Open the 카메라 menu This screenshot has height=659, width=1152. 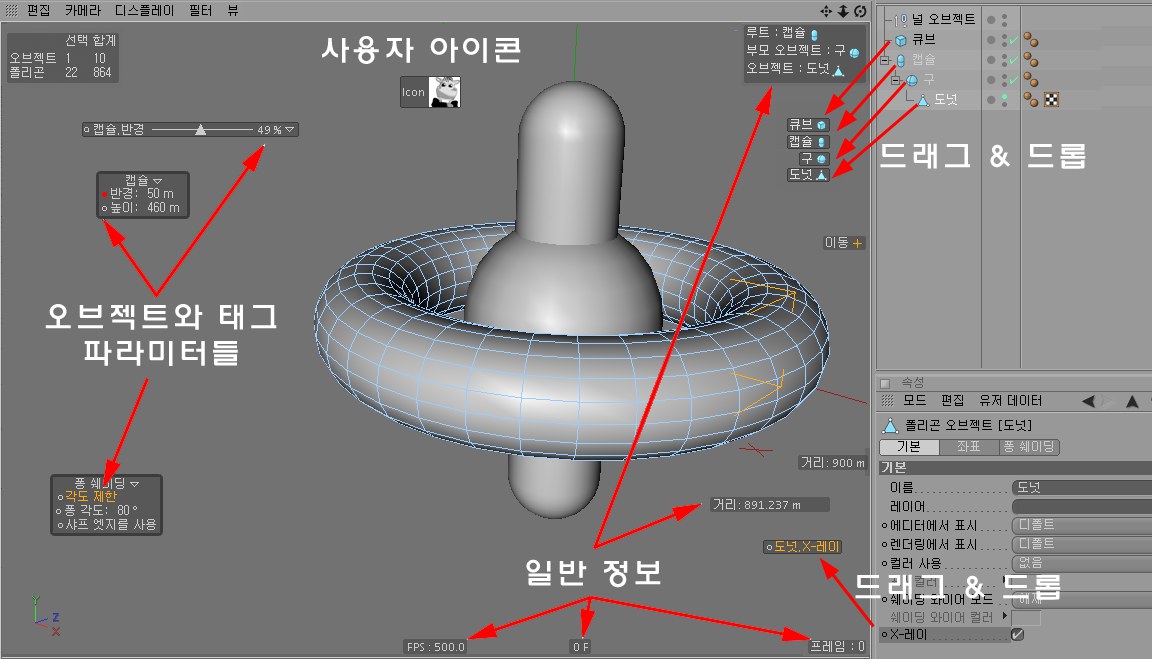pos(82,10)
